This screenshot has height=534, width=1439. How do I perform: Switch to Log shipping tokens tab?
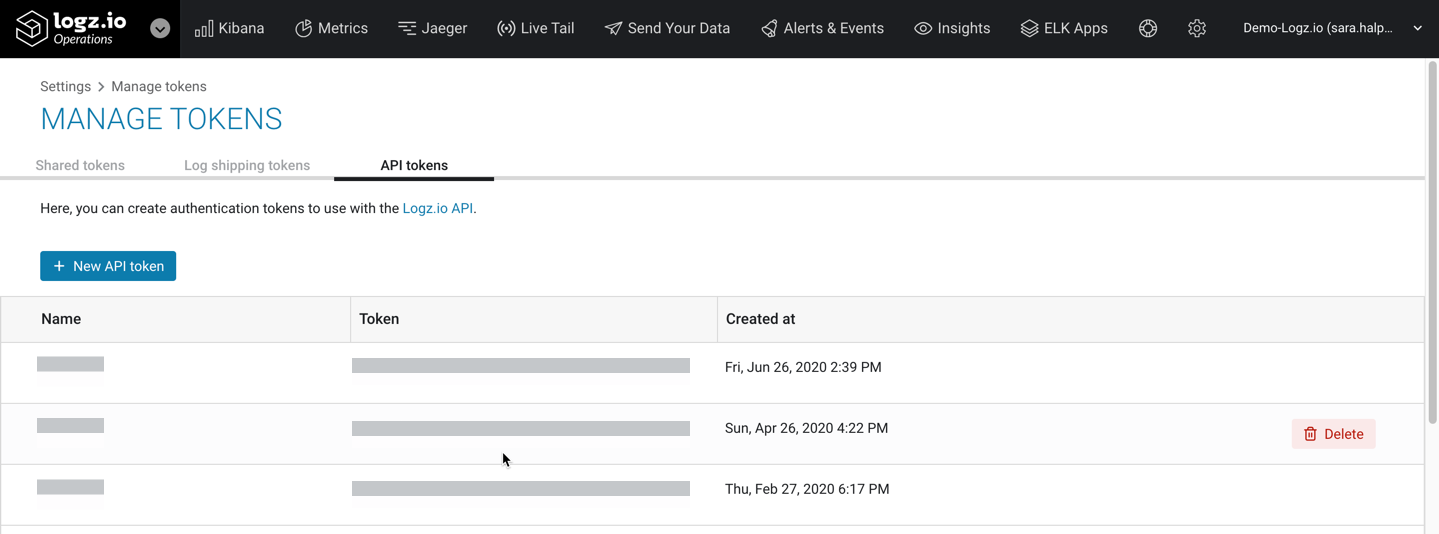(x=247, y=165)
